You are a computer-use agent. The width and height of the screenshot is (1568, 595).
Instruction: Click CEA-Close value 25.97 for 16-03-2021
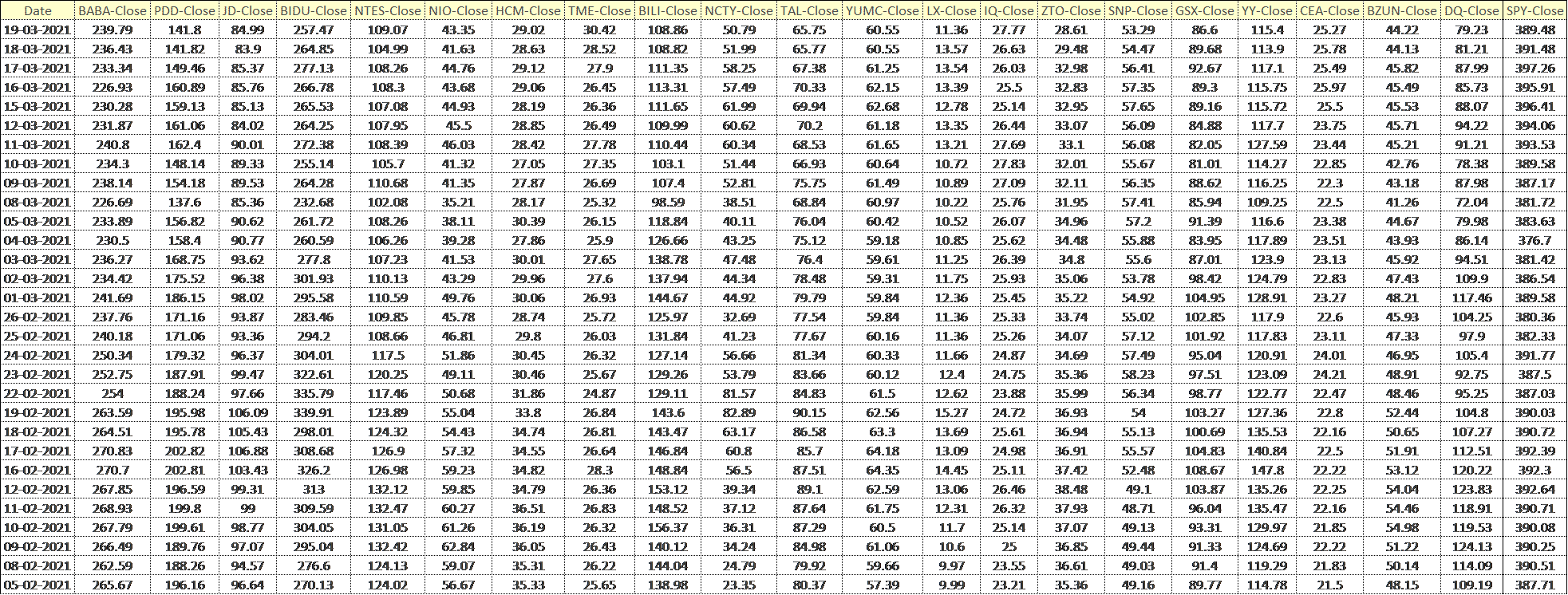click(x=1329, y=87)
